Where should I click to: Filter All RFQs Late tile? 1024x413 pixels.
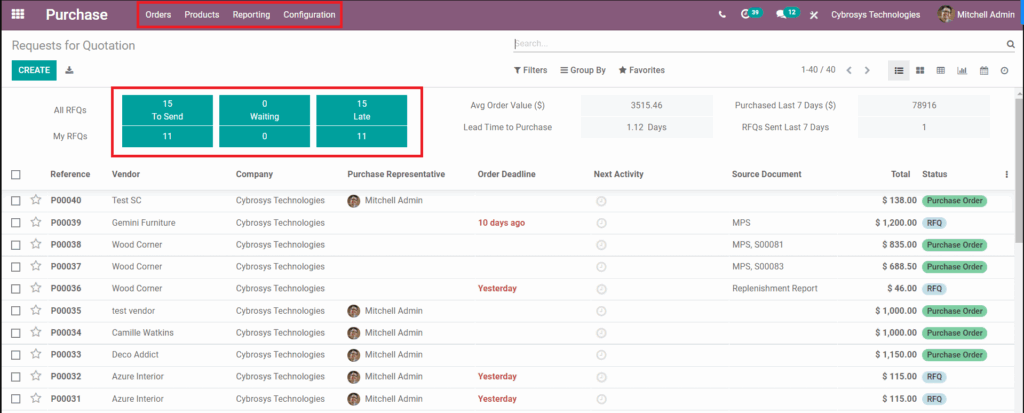point(362,110)
